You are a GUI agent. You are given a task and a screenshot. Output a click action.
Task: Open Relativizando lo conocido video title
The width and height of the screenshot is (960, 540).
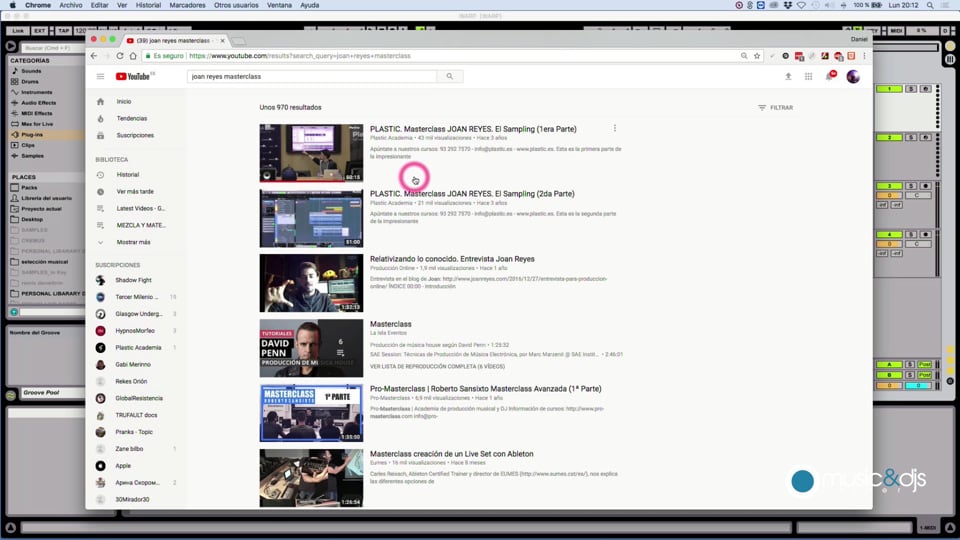click(452, 259)
